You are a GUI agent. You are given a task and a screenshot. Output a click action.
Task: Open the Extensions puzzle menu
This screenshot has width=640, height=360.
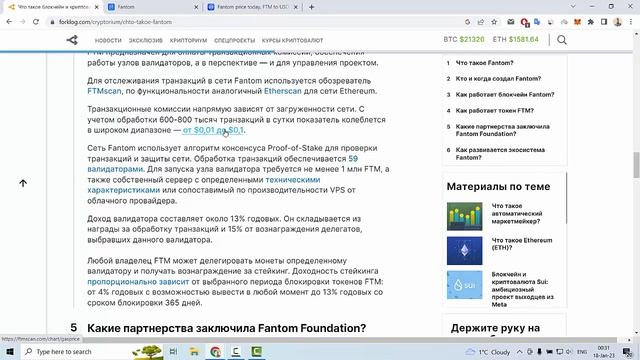(x=591, y=22)
